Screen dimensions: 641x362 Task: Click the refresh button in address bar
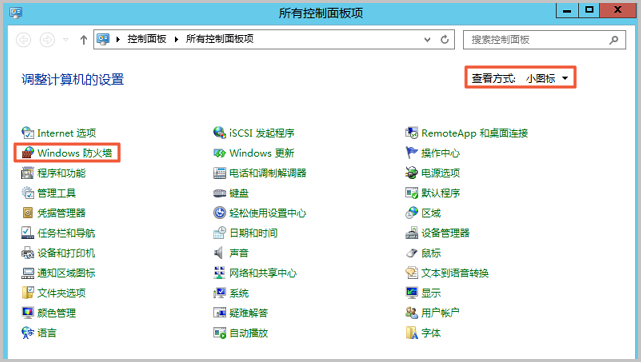point(445,40)
